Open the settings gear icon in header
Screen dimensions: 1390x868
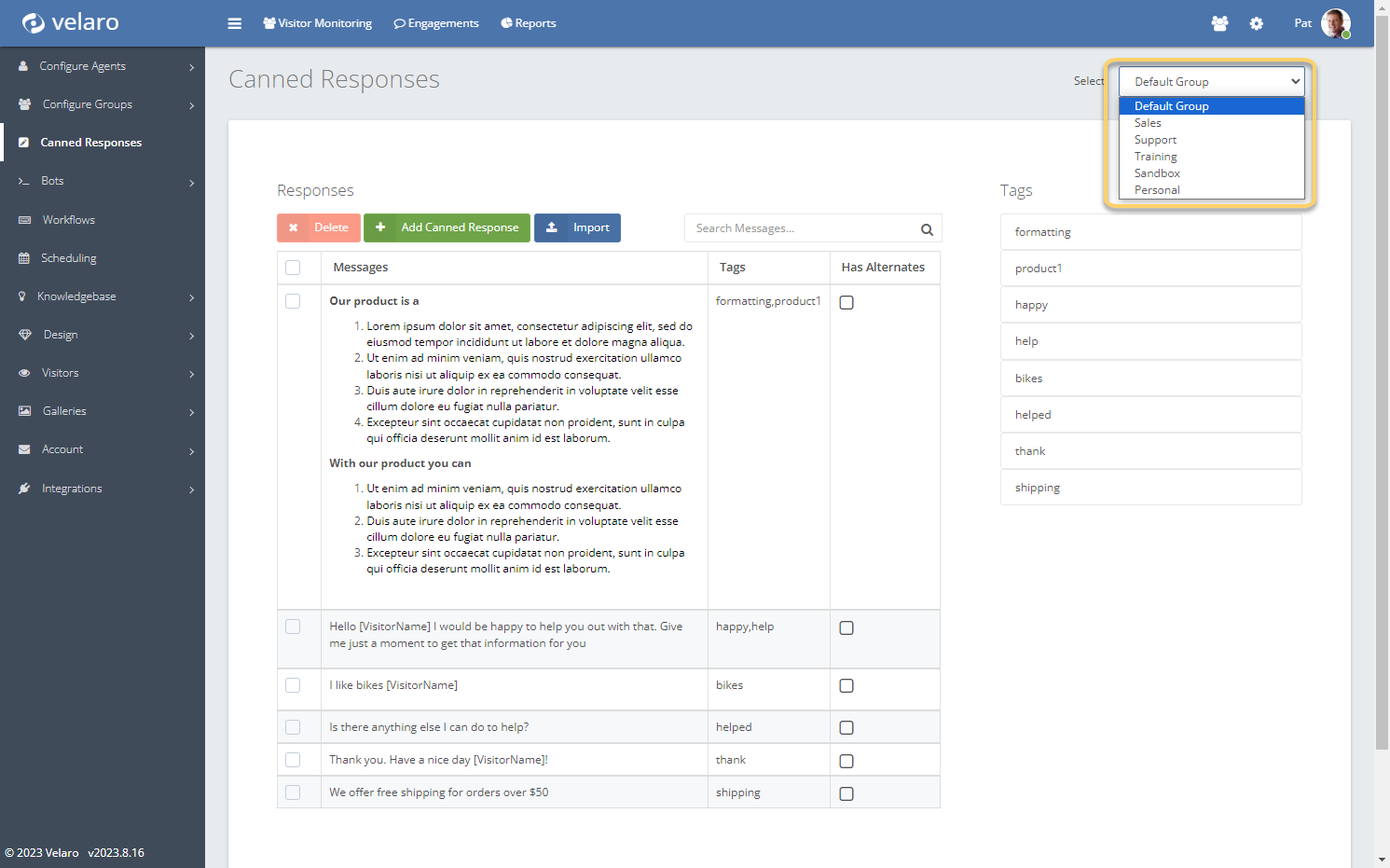[x=1257, y=23]
